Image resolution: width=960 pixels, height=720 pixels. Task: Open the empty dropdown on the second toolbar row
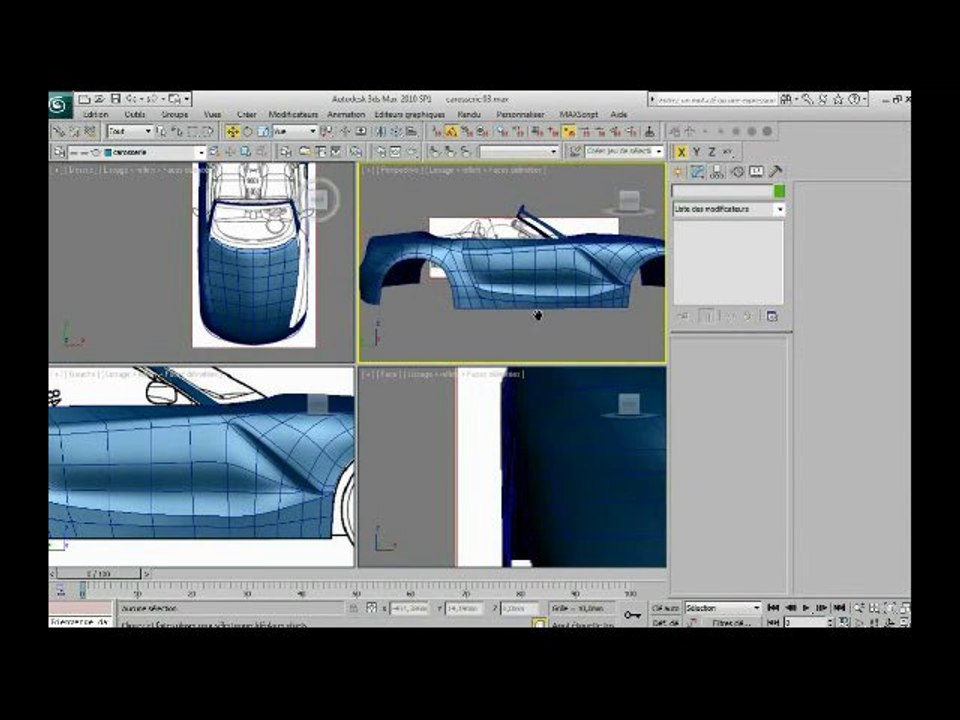pyautogui.click(x=519, y=151)
